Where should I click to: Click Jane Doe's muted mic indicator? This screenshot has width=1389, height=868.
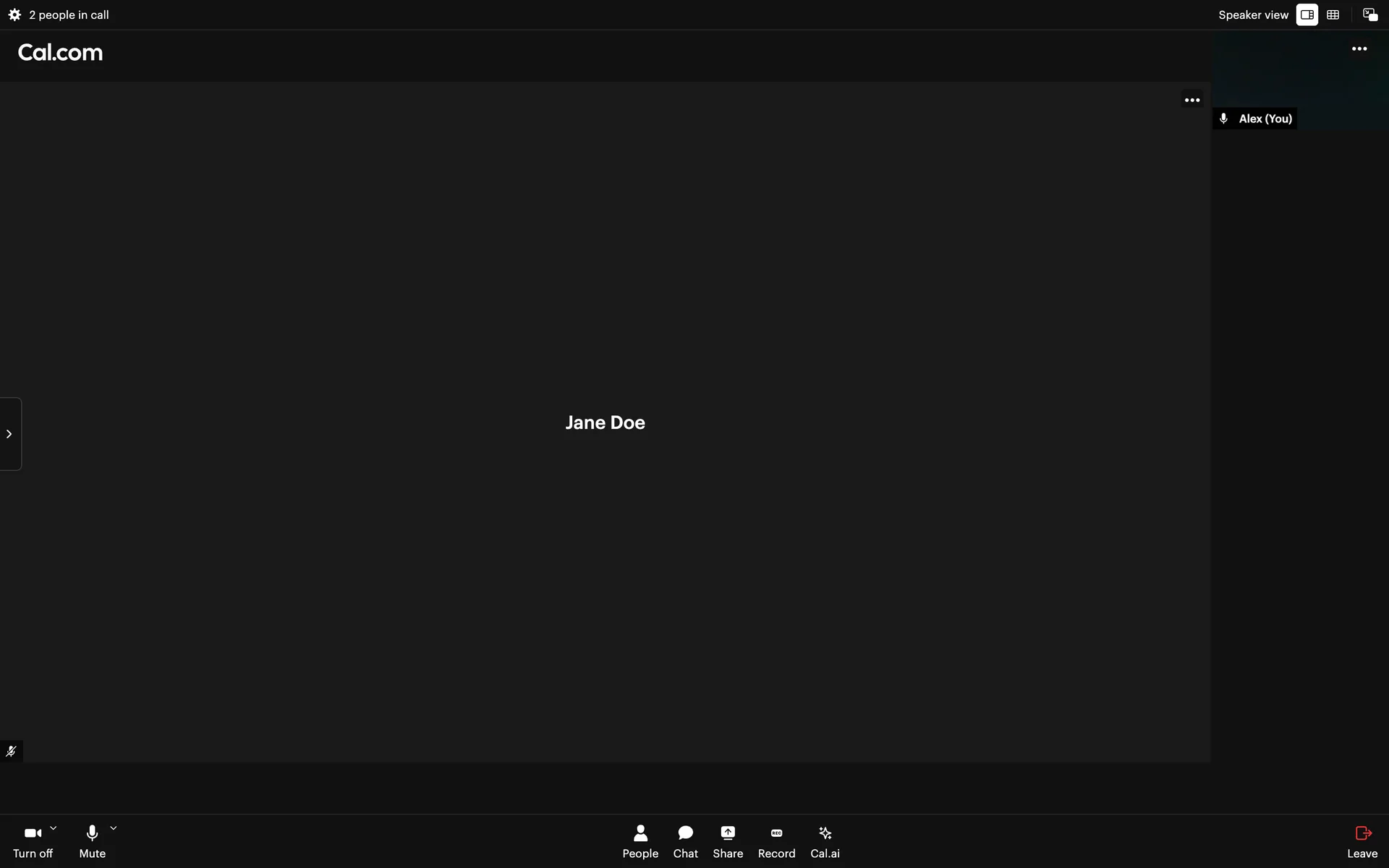point(11,752)
